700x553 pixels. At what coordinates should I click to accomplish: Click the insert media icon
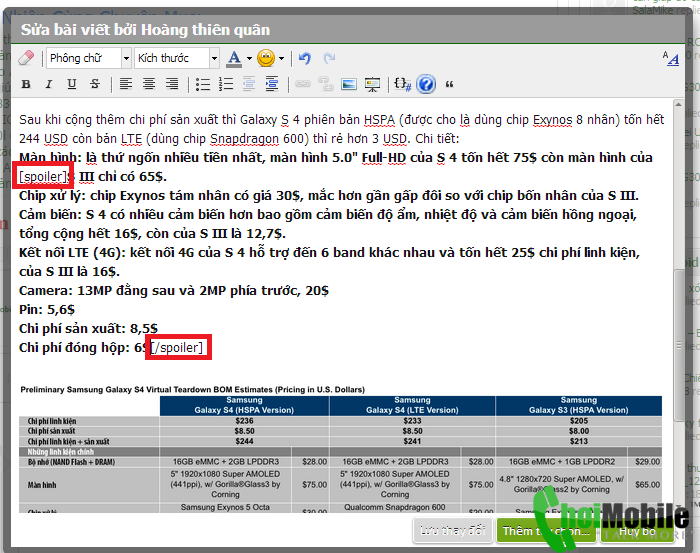[372, 84]
